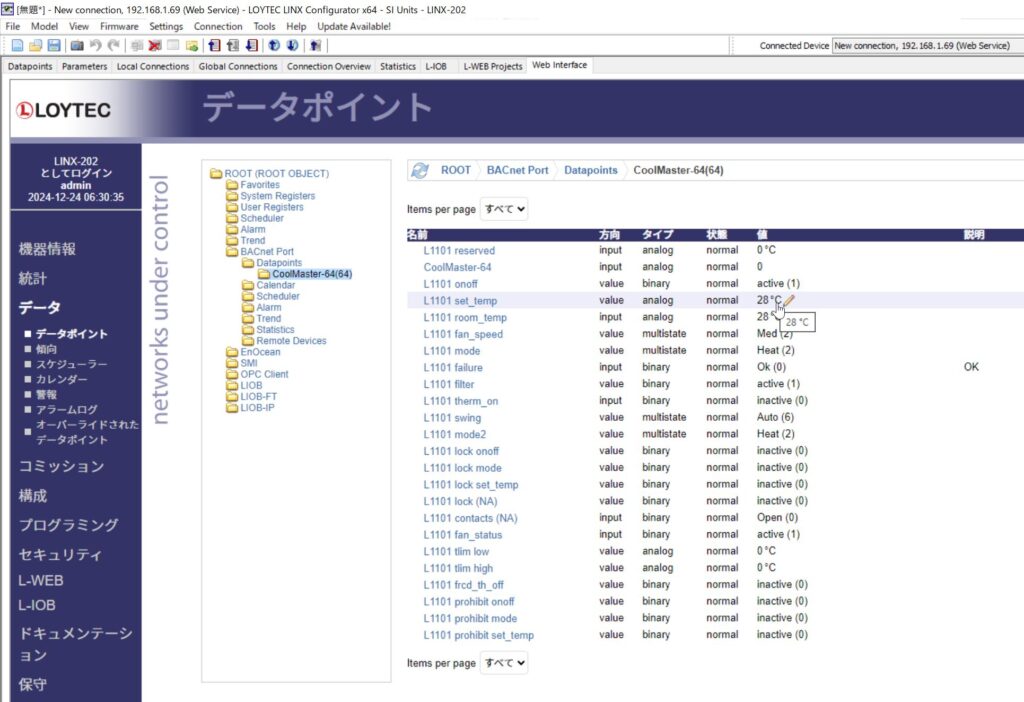The image size is (1024, 702).
Task: Click the blue refresh icon next to ROOT breadcrumb
Action: (x=419, y=169)
